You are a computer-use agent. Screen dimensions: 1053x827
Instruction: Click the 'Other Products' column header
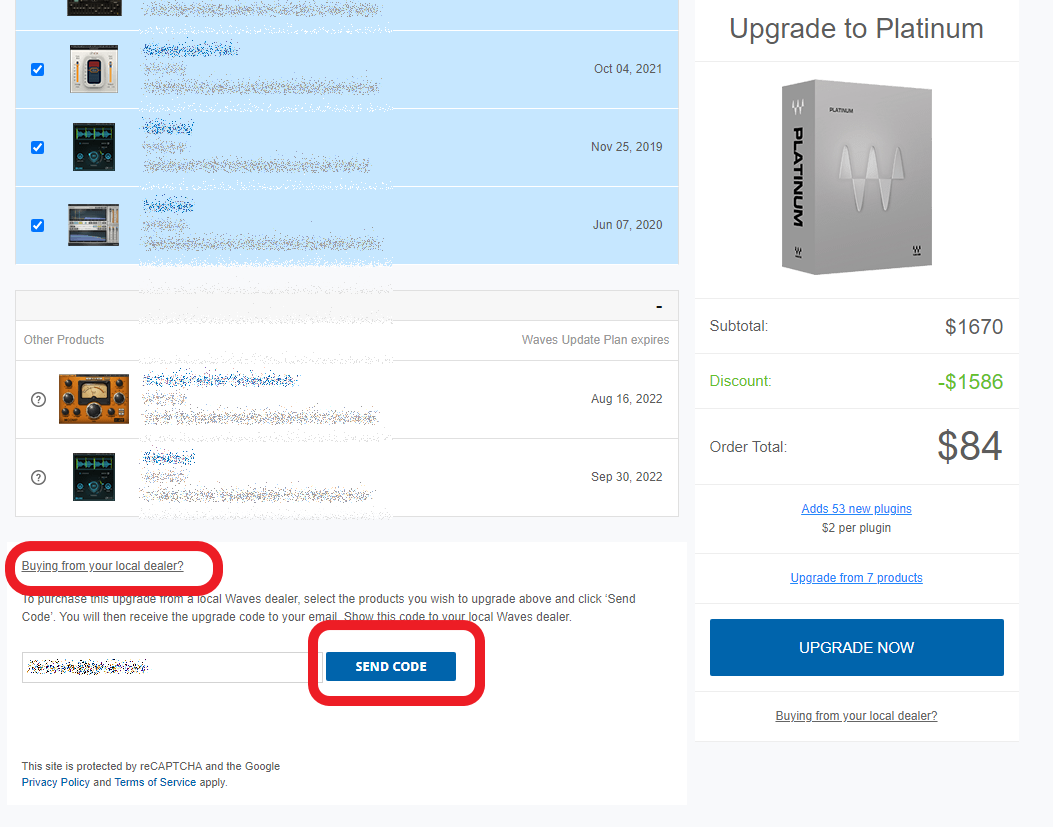tap(64, 340)
